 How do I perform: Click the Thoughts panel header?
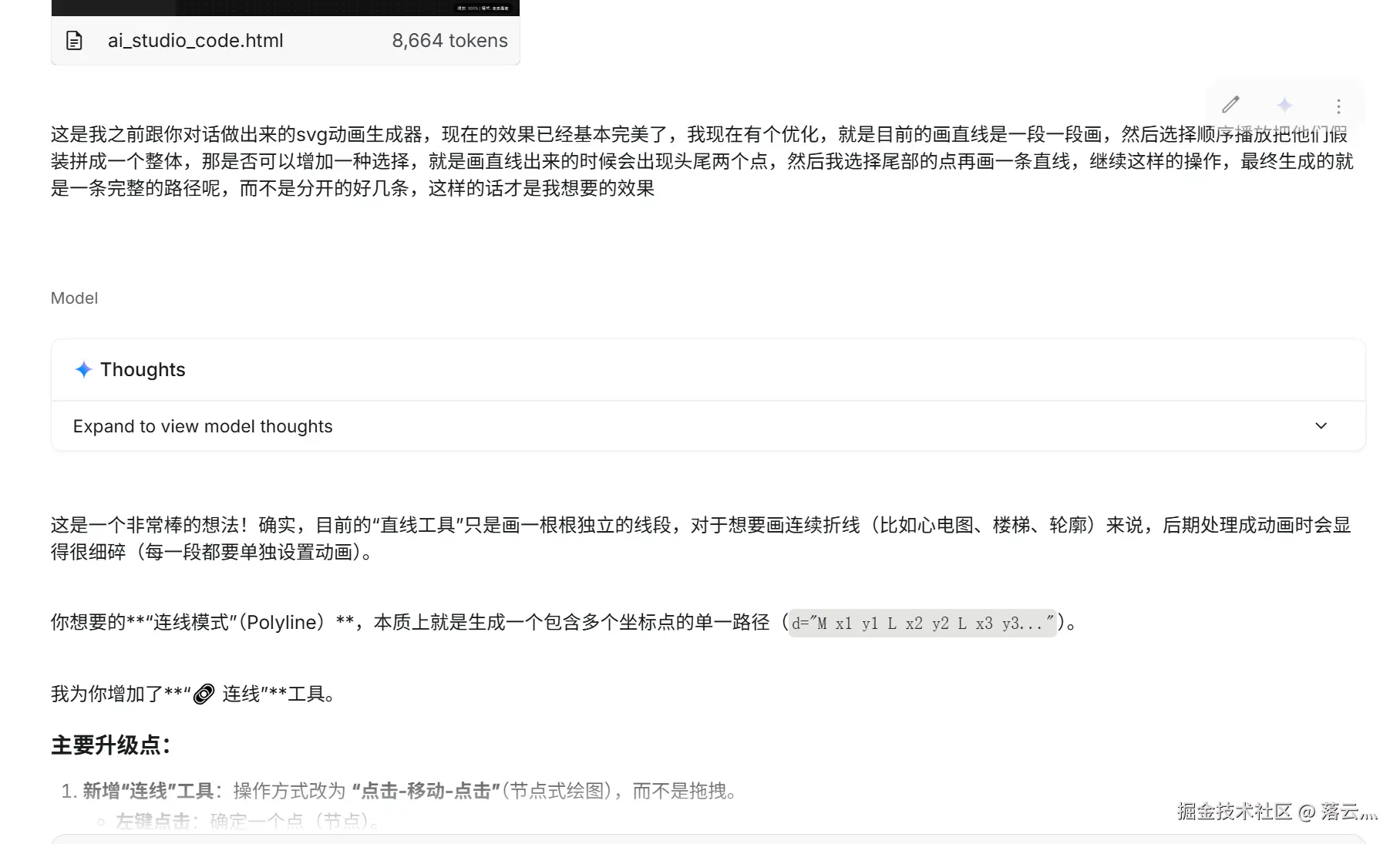pyautogui.click(x=708, y=370)
